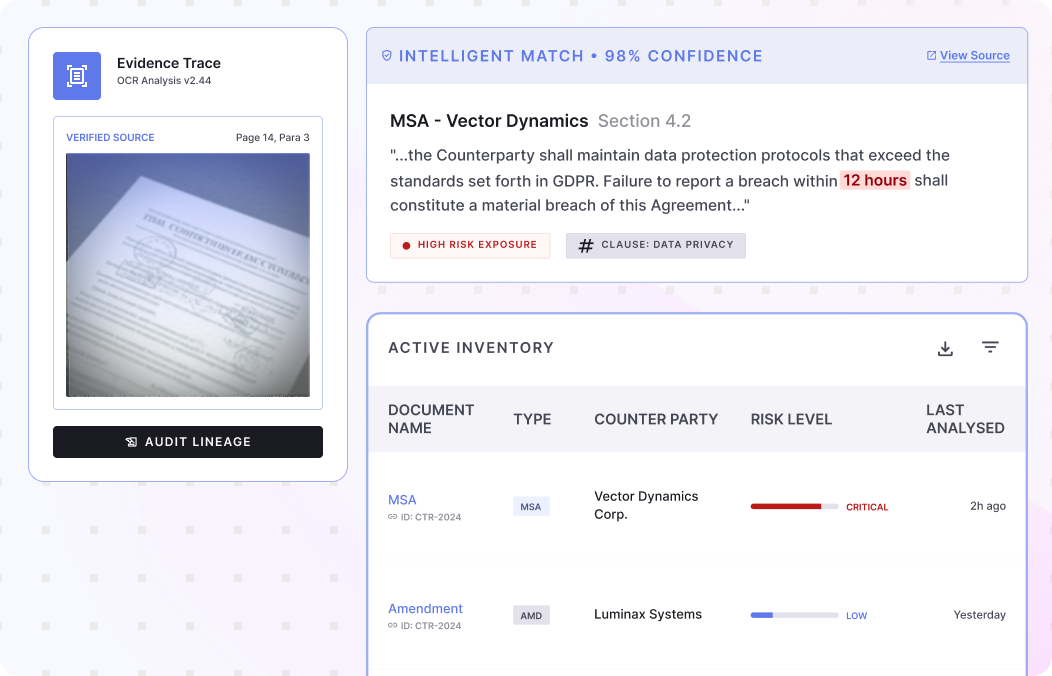Click the Section 4.2 label
The width and height of the screenshot is (1052, 676).
(x=644, y=121)
